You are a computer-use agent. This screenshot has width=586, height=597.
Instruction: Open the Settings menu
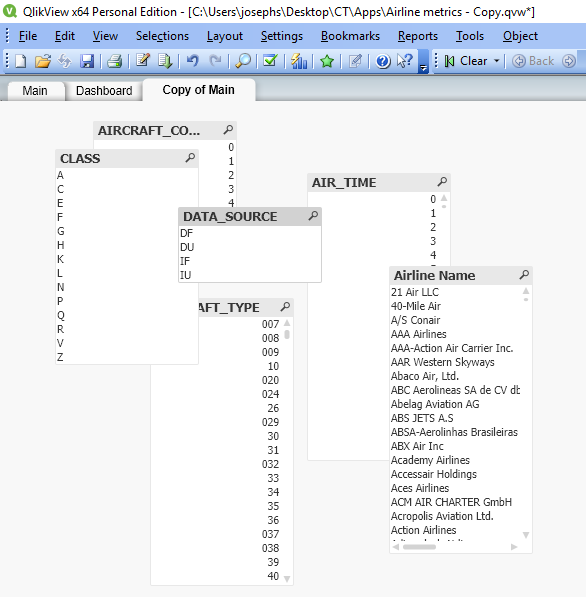[282, 36]
